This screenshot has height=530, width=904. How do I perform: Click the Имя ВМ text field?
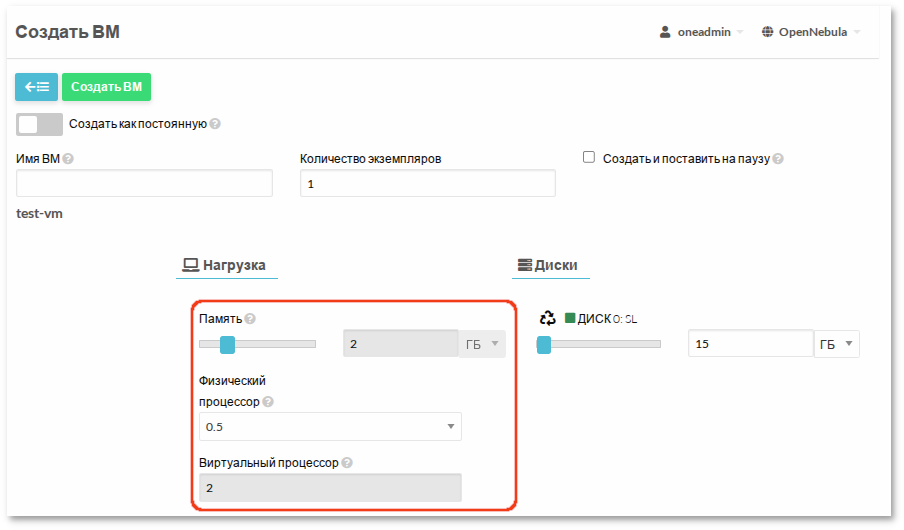145,184
